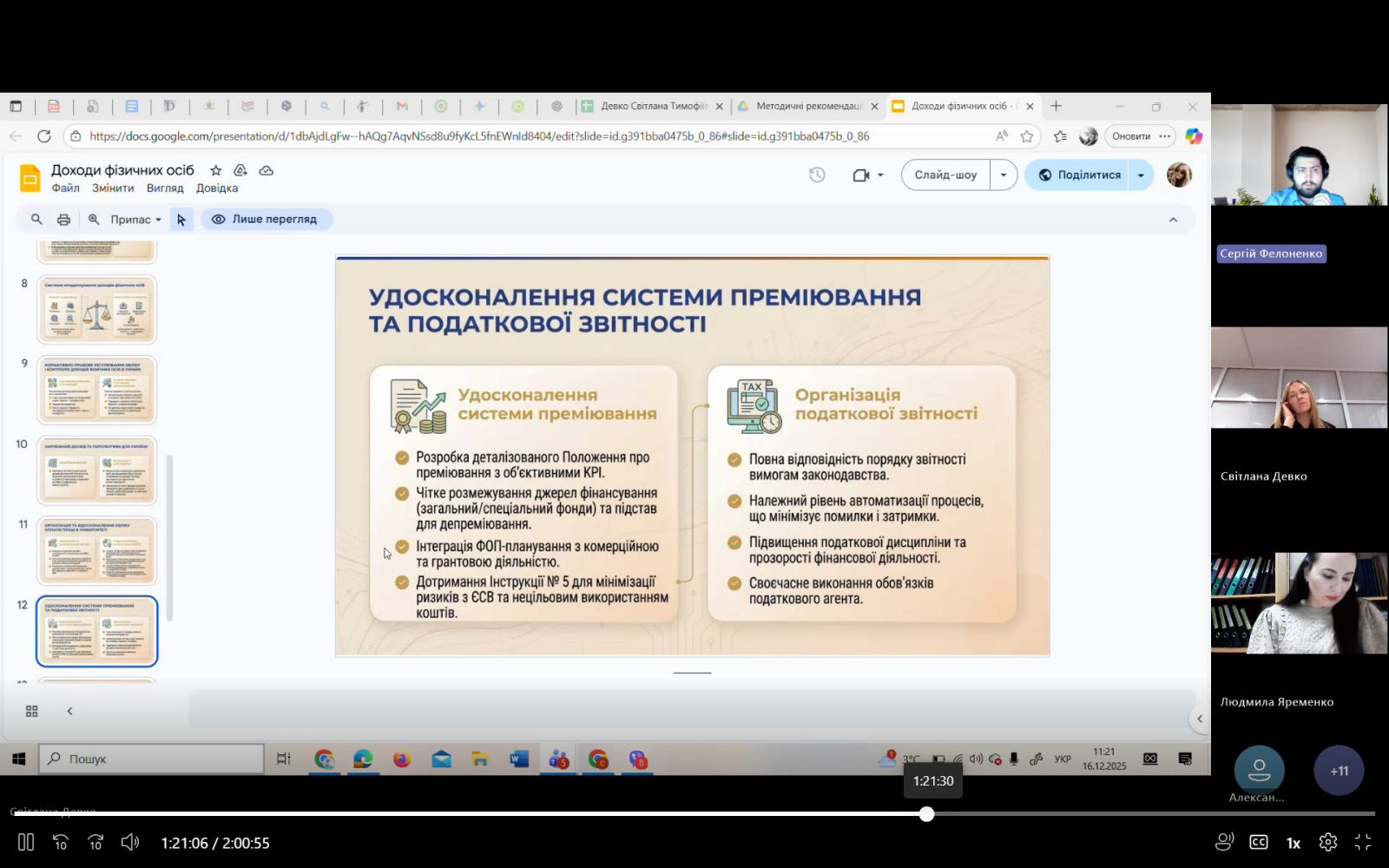
Task: Exit fullscreen mode
Action: pyautogui.click(x=1363, y=842)
